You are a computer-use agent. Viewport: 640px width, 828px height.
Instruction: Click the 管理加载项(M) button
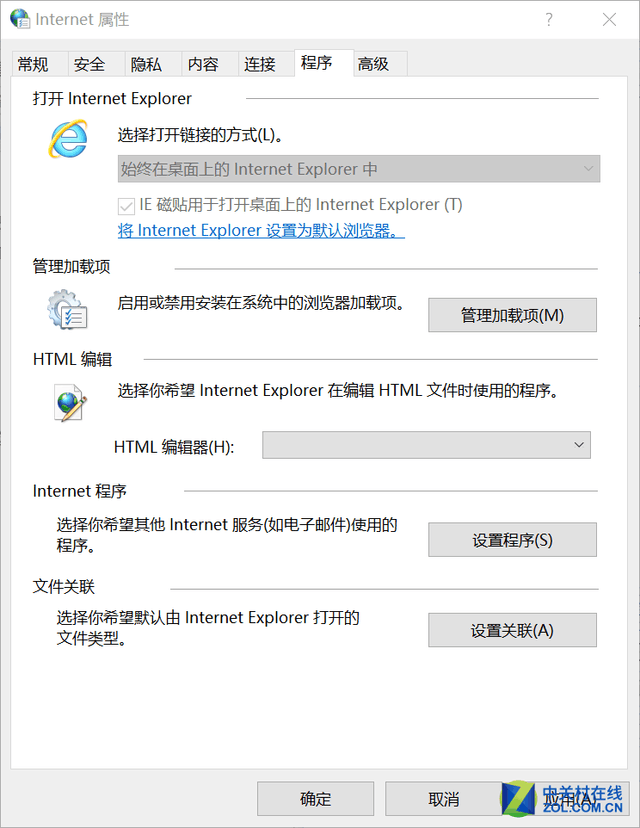click(x=512, y=315)
